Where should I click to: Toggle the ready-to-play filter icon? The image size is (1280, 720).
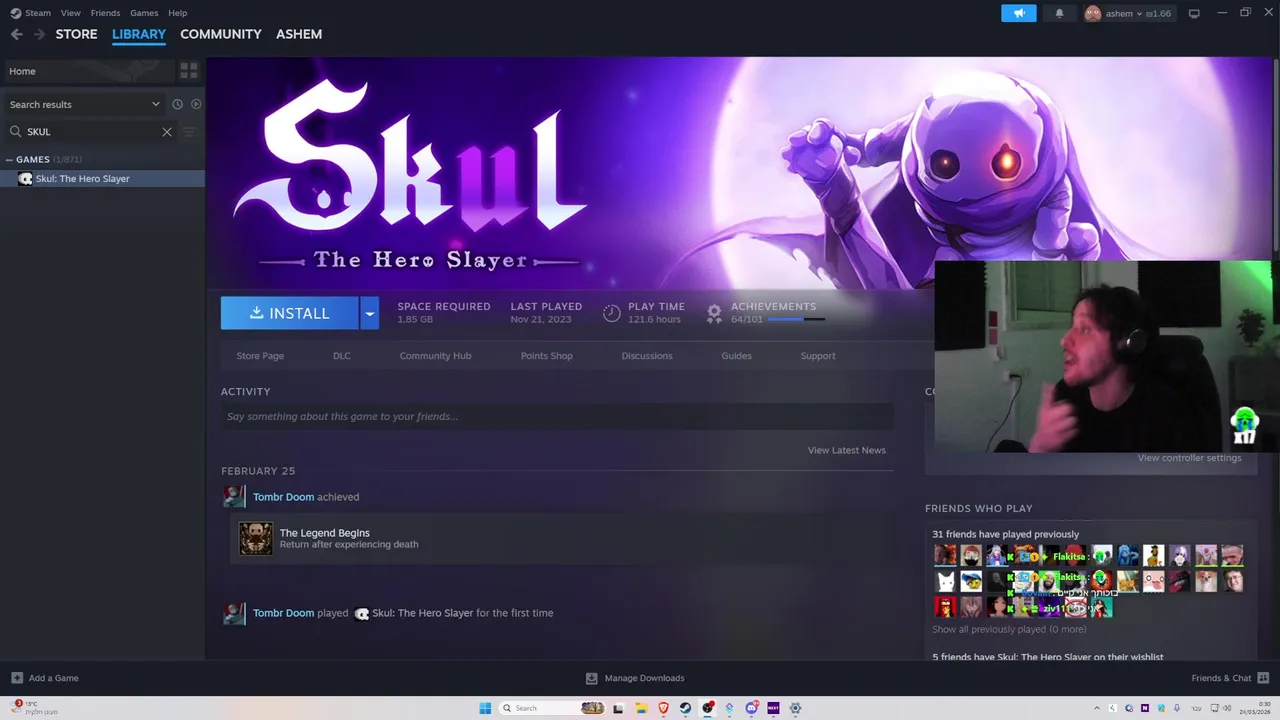(x=196, y=104)
